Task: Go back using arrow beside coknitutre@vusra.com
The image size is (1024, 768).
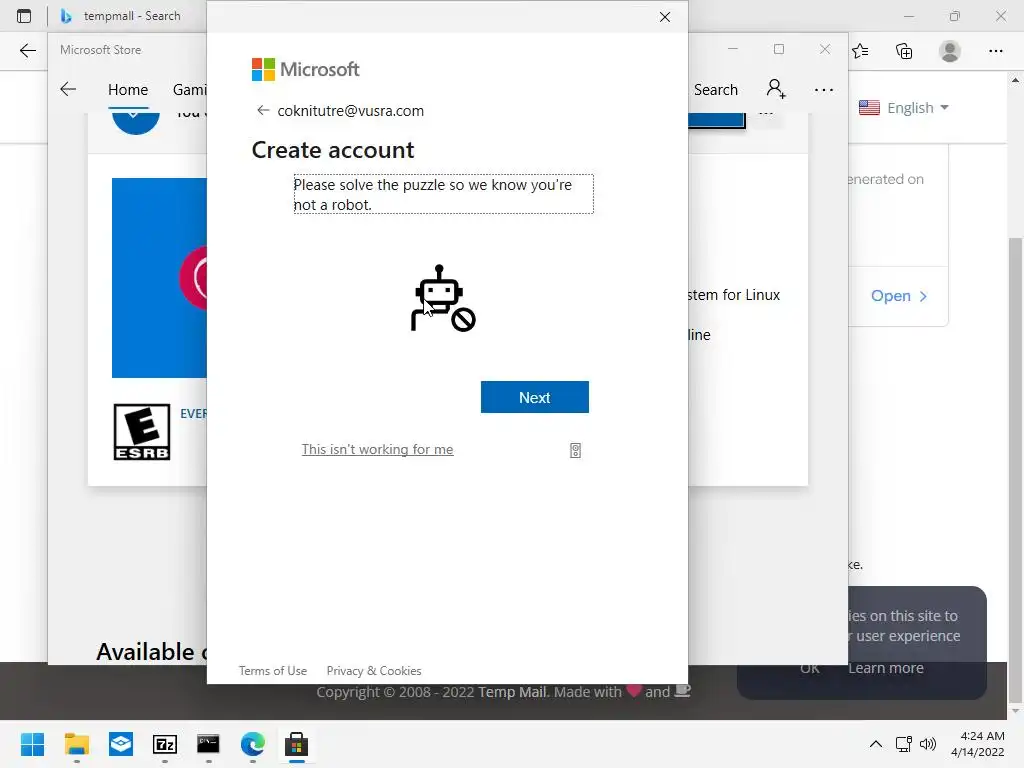Action: 263,110
